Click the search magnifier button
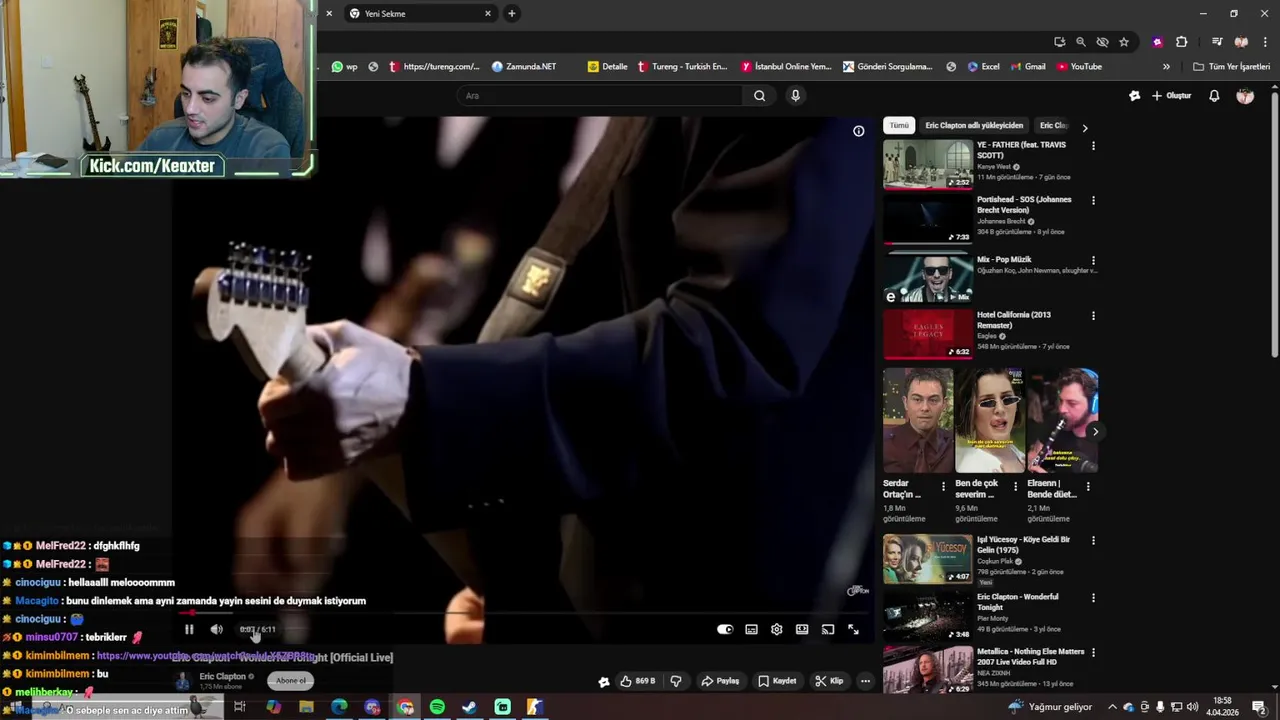Image resolution: width=1280 pixels, height=720 pixels. (x=759, y=95)
